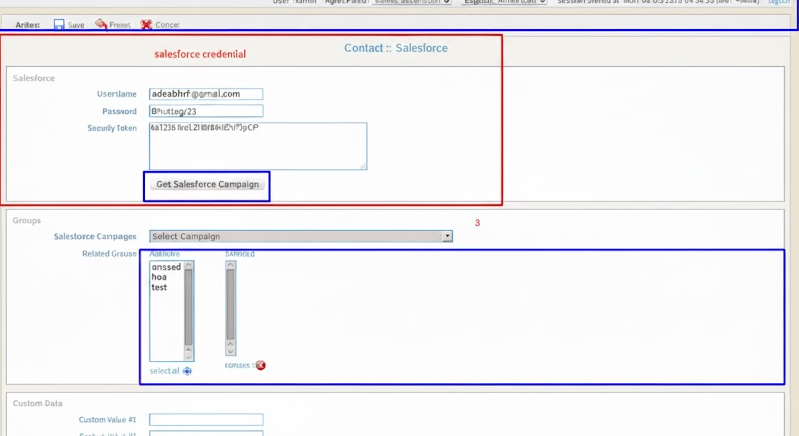
Task: Click the Save label in the Actions toolbar
Action: [x=76, y=25]
